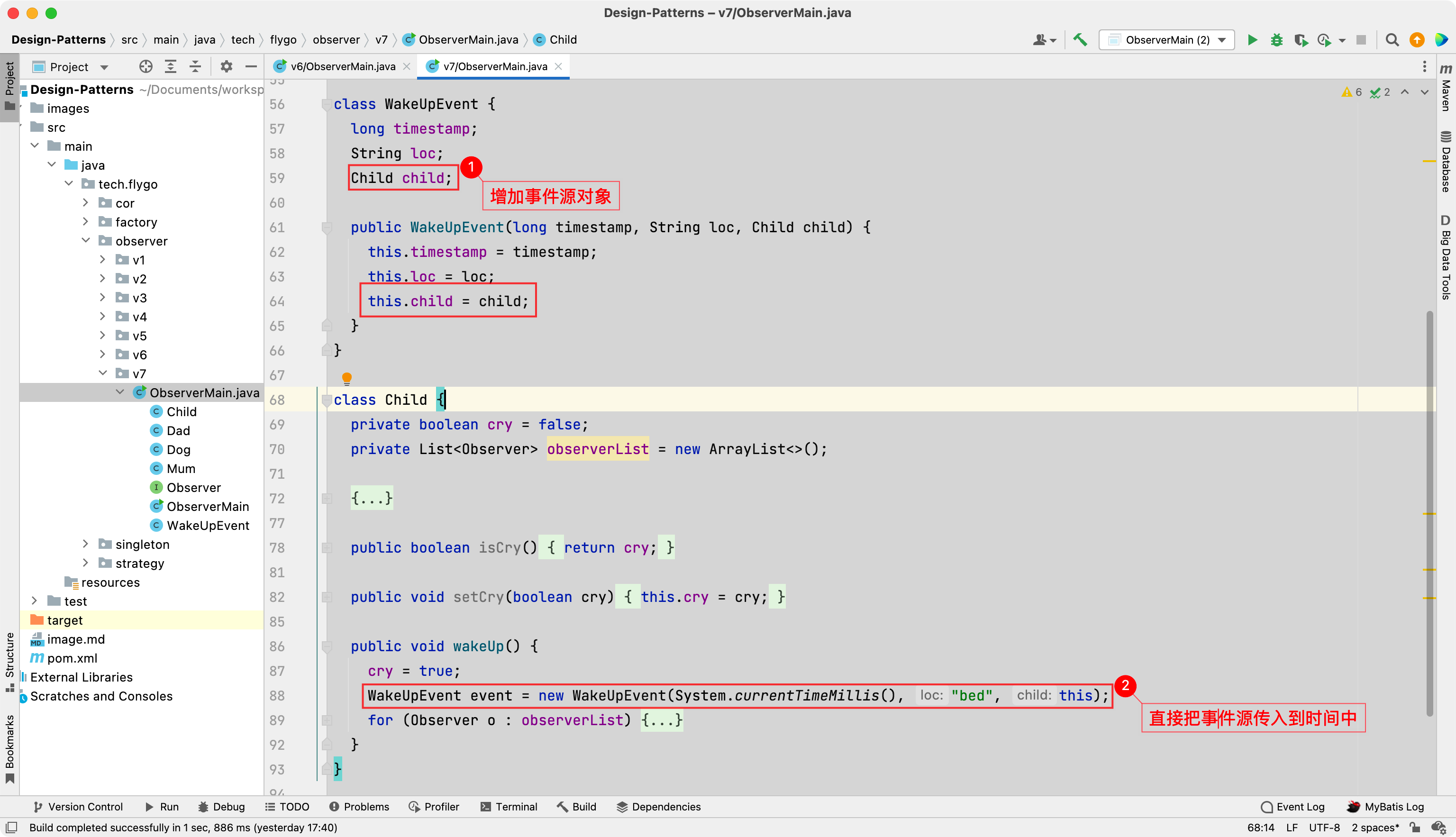Switch to v6/ObserverMain.java tab
Image resolution: width=1456 pixels, height=837 pixels.
click(x=343, y=67)
